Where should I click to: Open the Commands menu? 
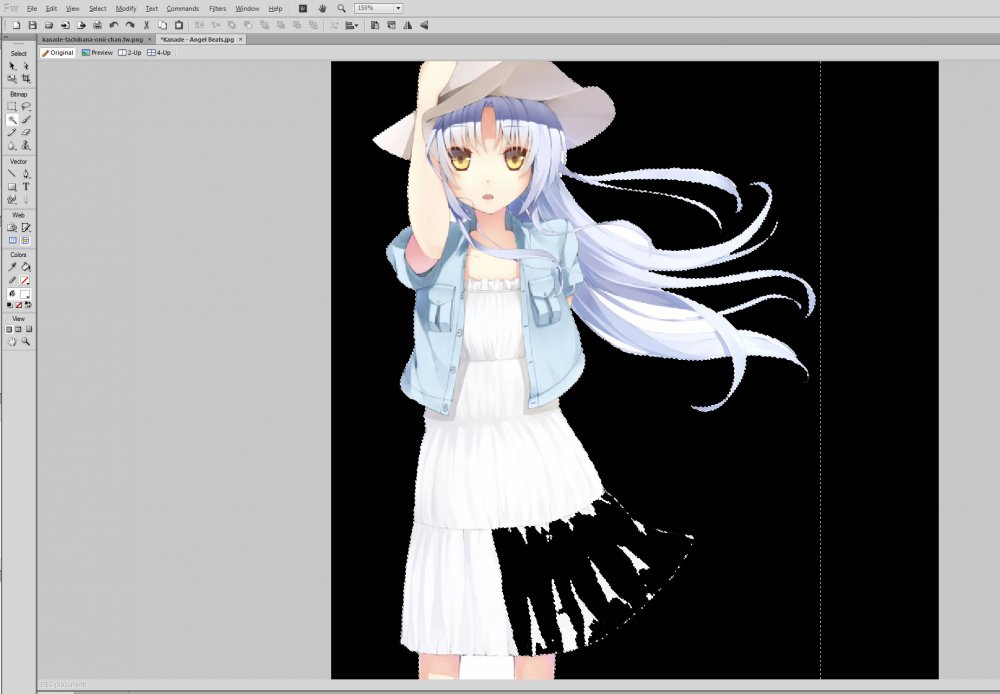click(183, 9)
